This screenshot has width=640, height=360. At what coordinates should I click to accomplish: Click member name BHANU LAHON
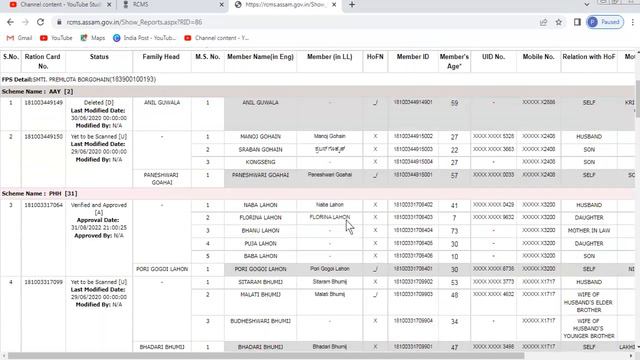[x=260, y=231]
